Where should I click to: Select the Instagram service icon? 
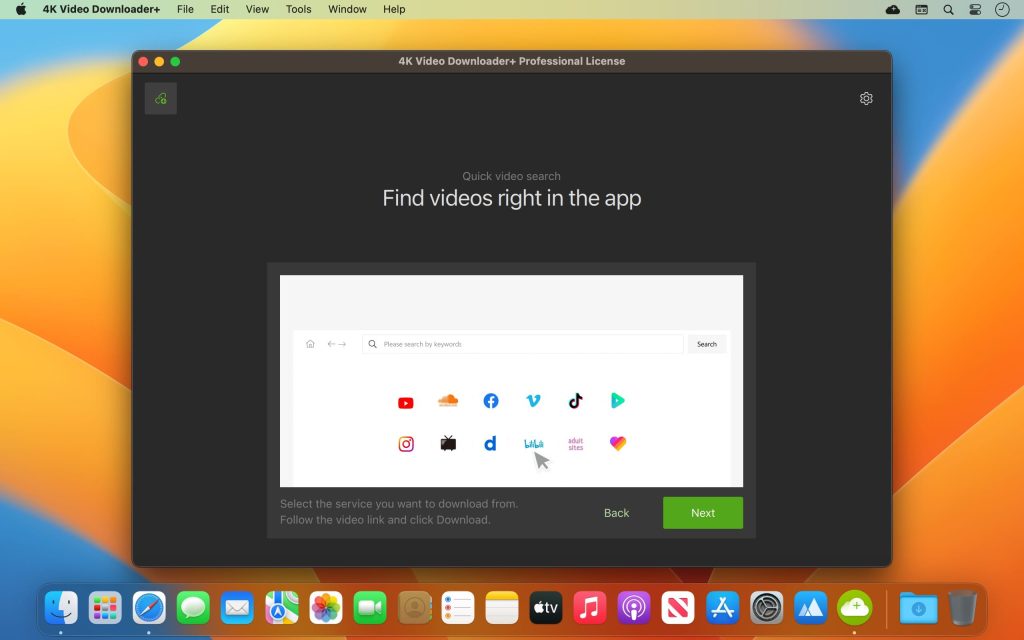[x=405, y=443]
